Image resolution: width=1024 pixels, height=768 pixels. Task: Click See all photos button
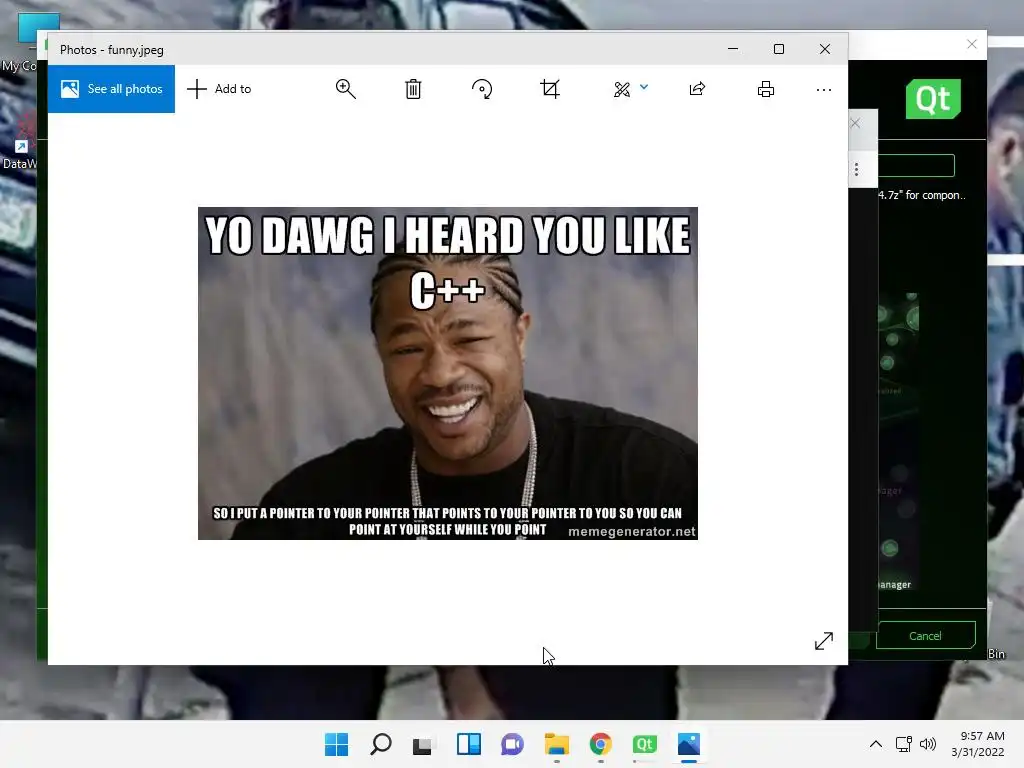click(111, 89)
